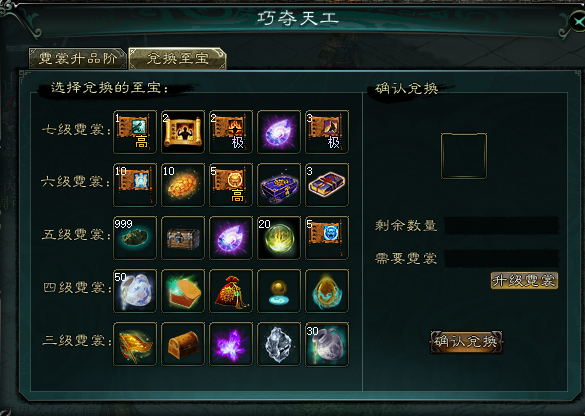Select the green stone marked 999

pos(135,238)
